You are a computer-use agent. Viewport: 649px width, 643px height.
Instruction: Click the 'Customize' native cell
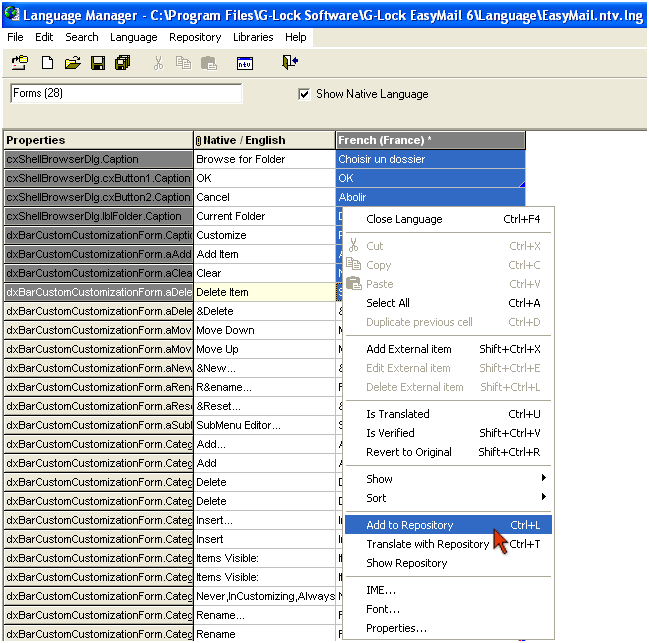point(264,235)
